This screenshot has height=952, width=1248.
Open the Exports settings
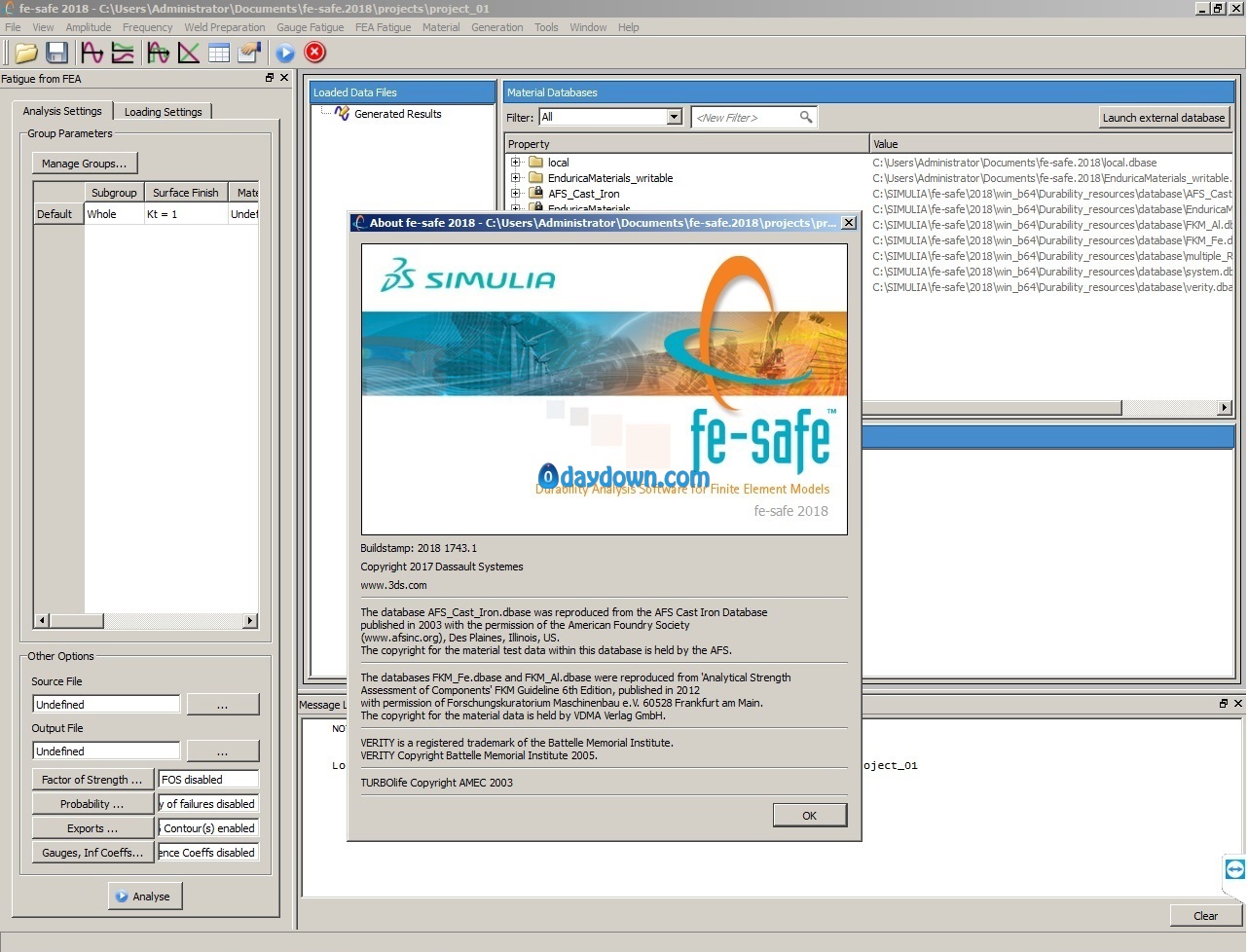[x=92, y=828]
